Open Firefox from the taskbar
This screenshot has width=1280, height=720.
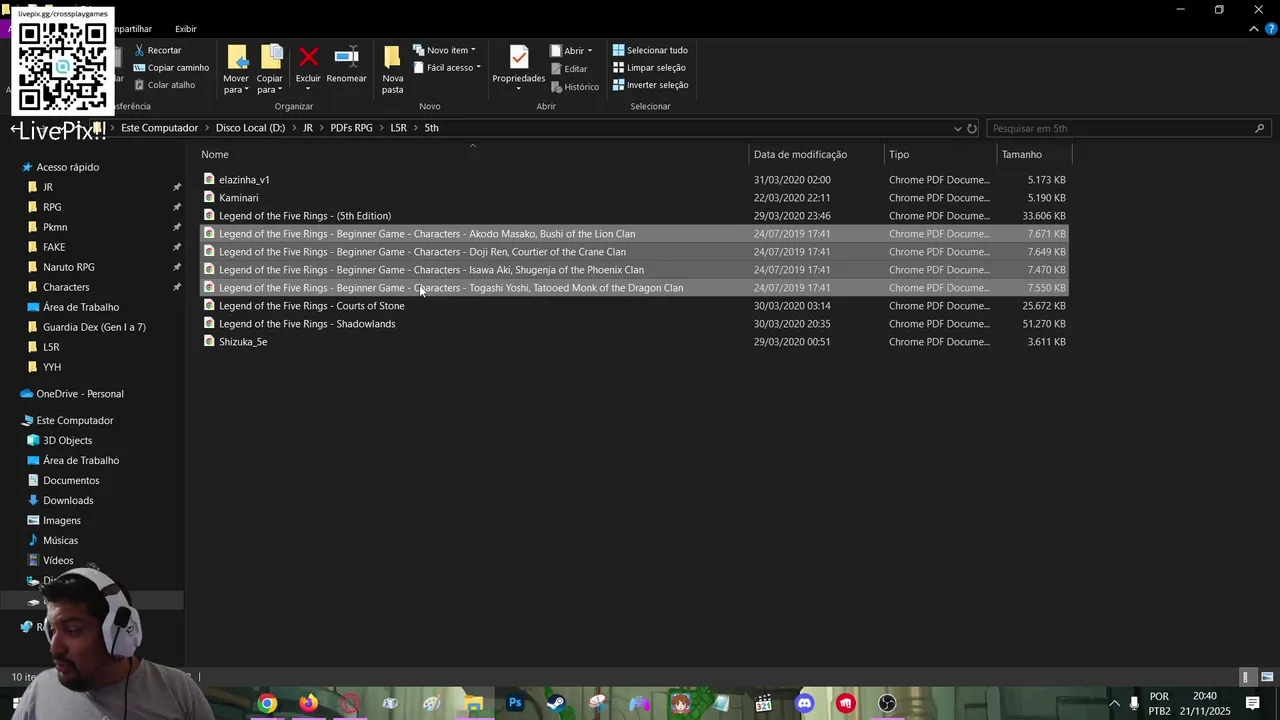(309, 703)
